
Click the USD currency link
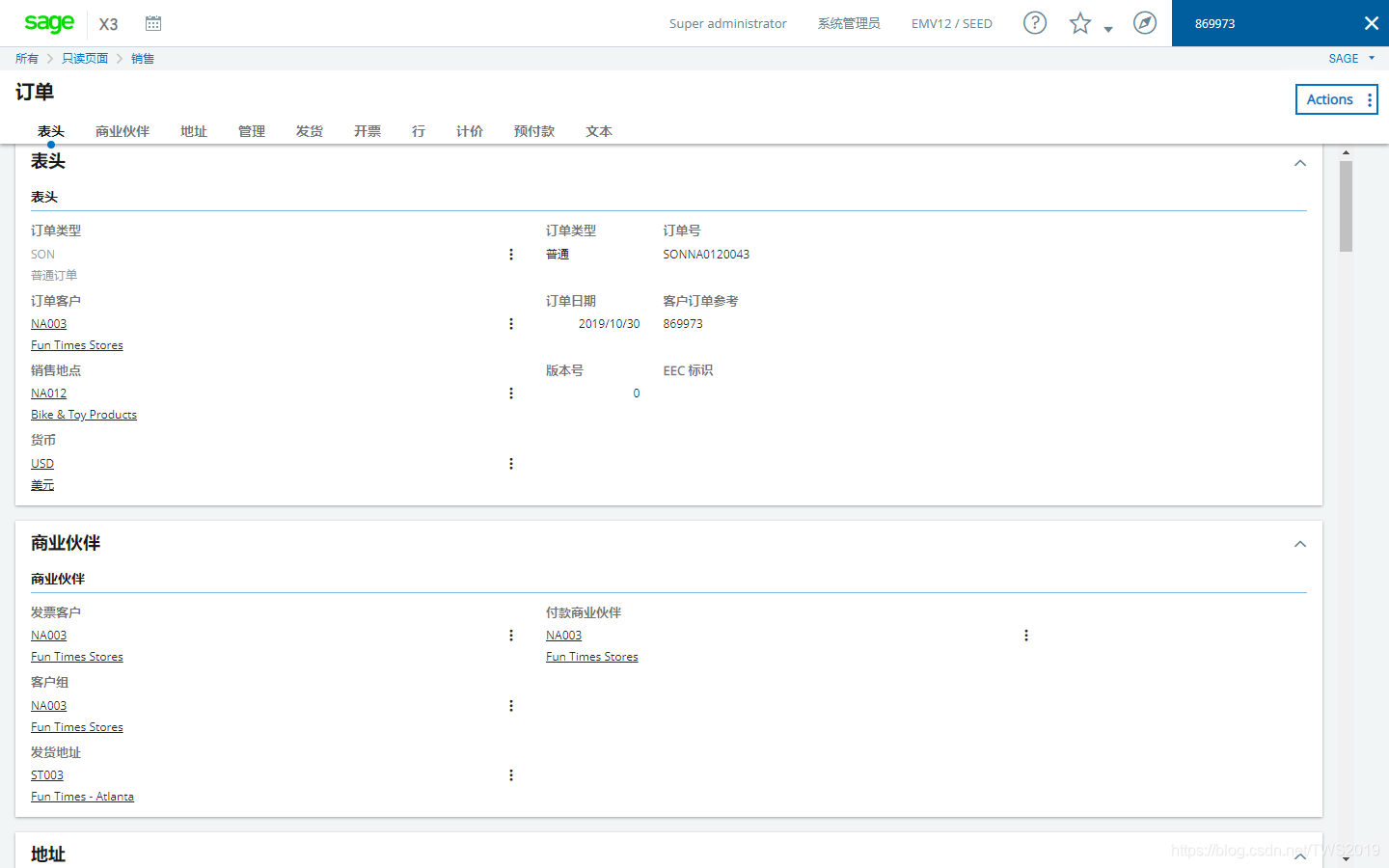(x=42, y=464)
